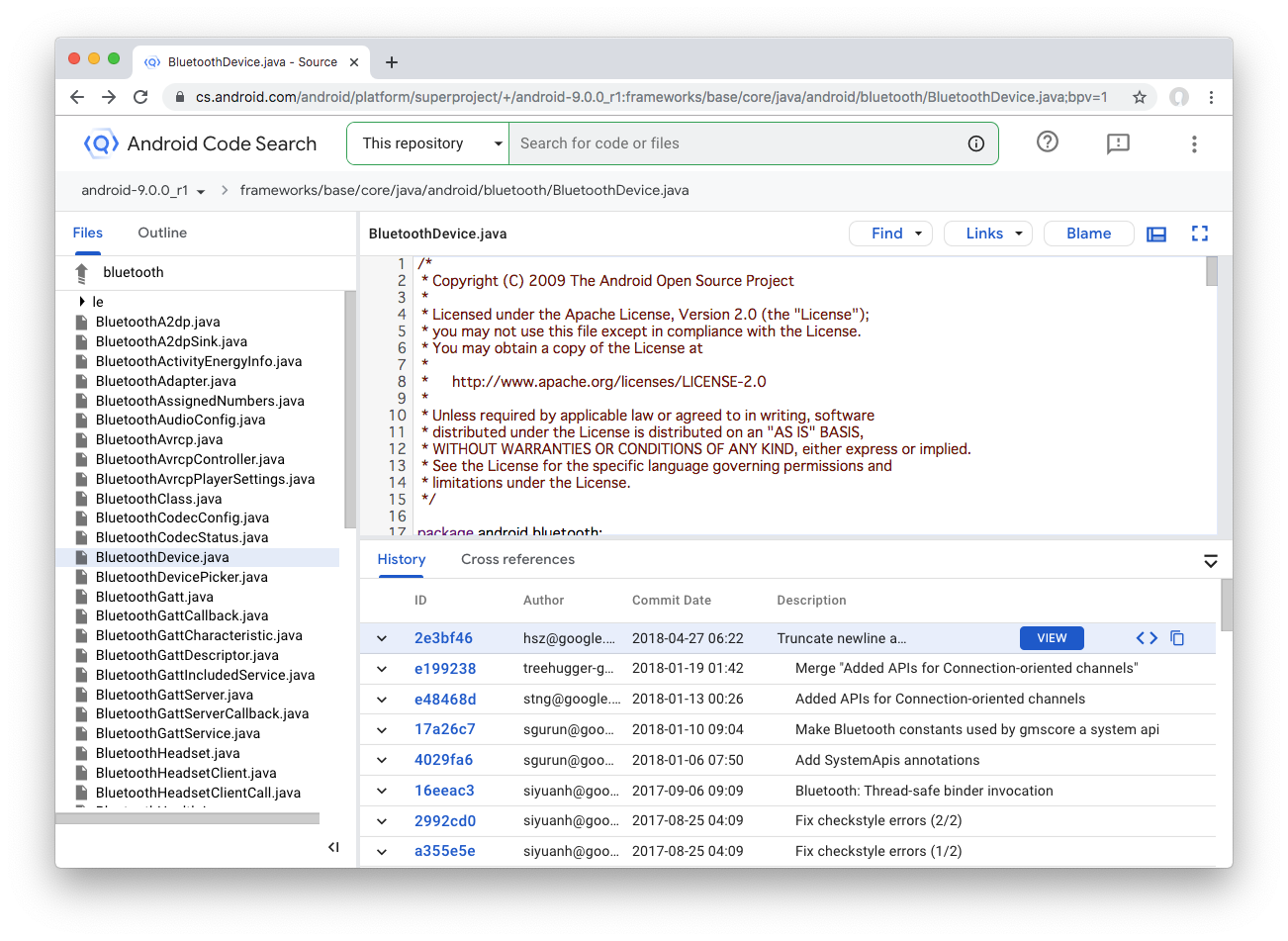The height and width of the screenshot is (941, 1288).
Task: Expand commit 16eeac3 details
Action: click(382, 791)
